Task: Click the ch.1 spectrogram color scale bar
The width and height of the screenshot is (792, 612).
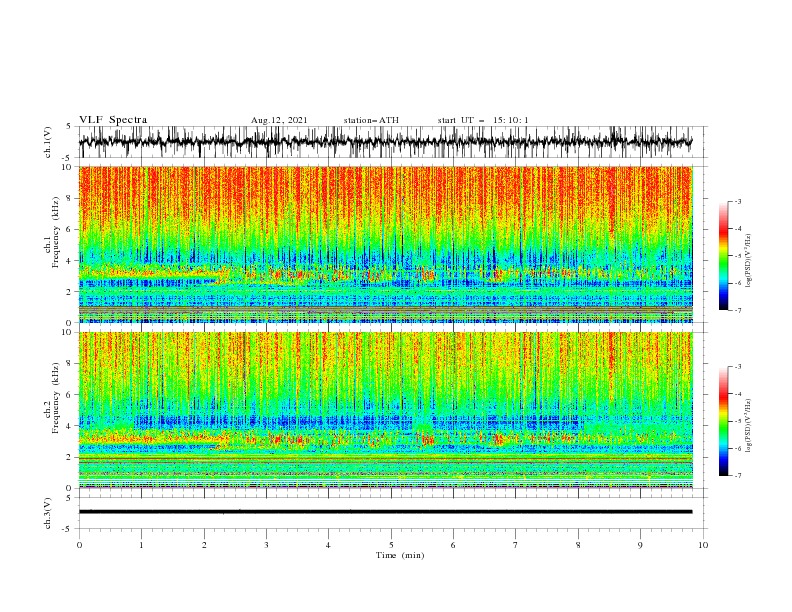Action: 724,256
